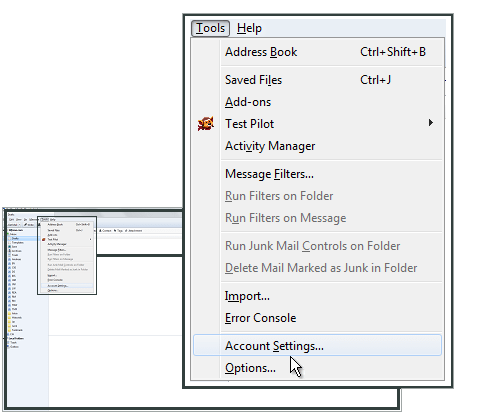Open the Help menu
The image size is (500, 413).
pos(249,28)
